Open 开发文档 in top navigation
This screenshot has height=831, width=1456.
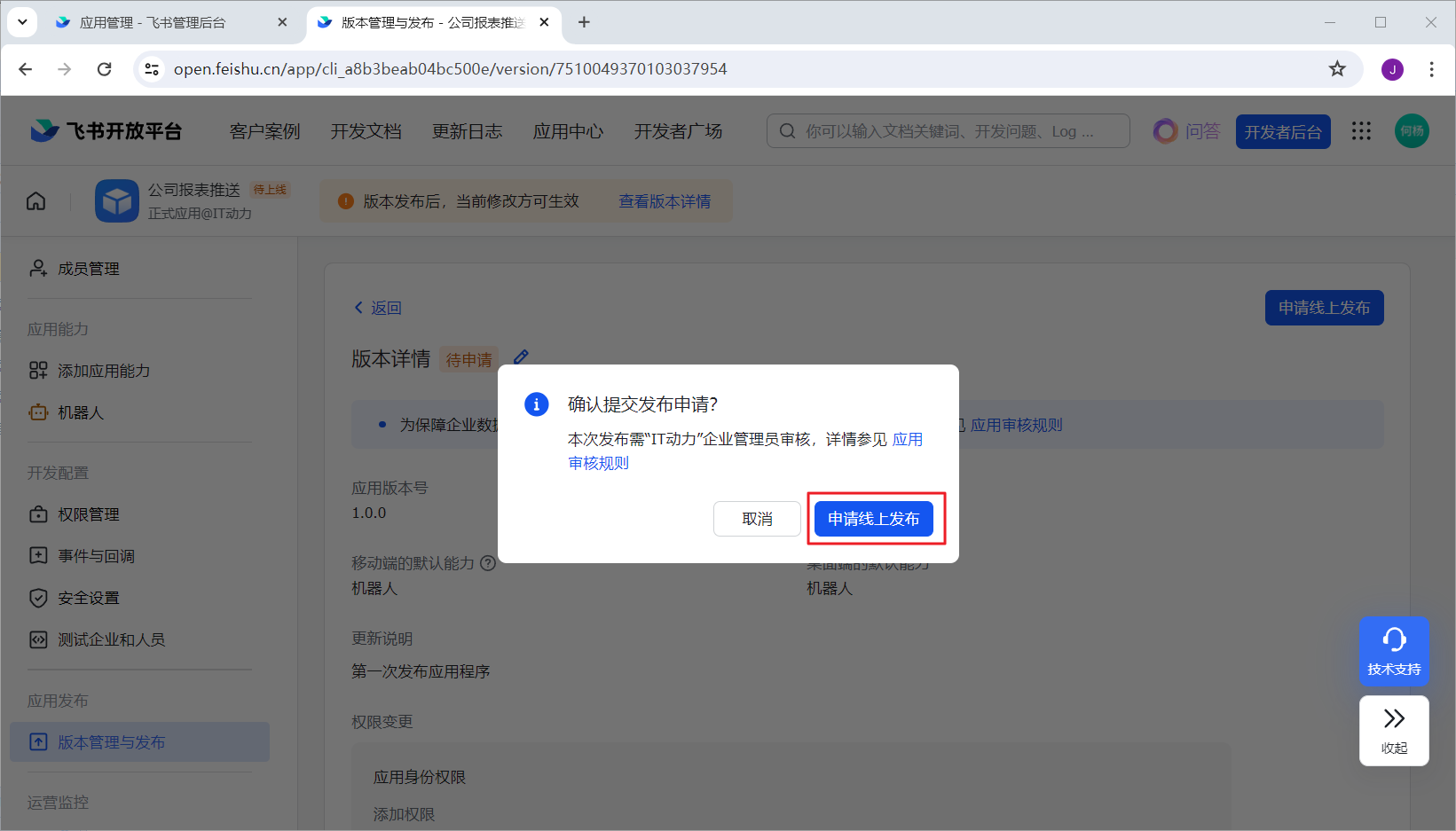[366, 131]
